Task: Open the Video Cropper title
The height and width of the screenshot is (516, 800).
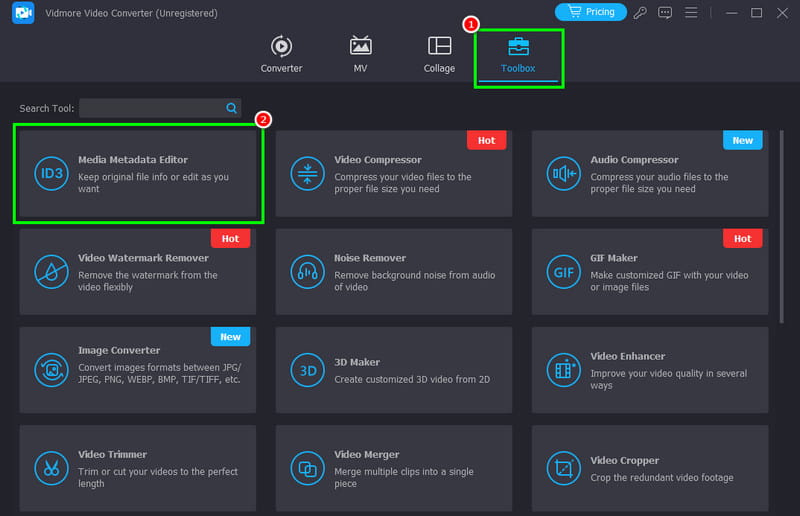Action: click(x=624, y=460)
